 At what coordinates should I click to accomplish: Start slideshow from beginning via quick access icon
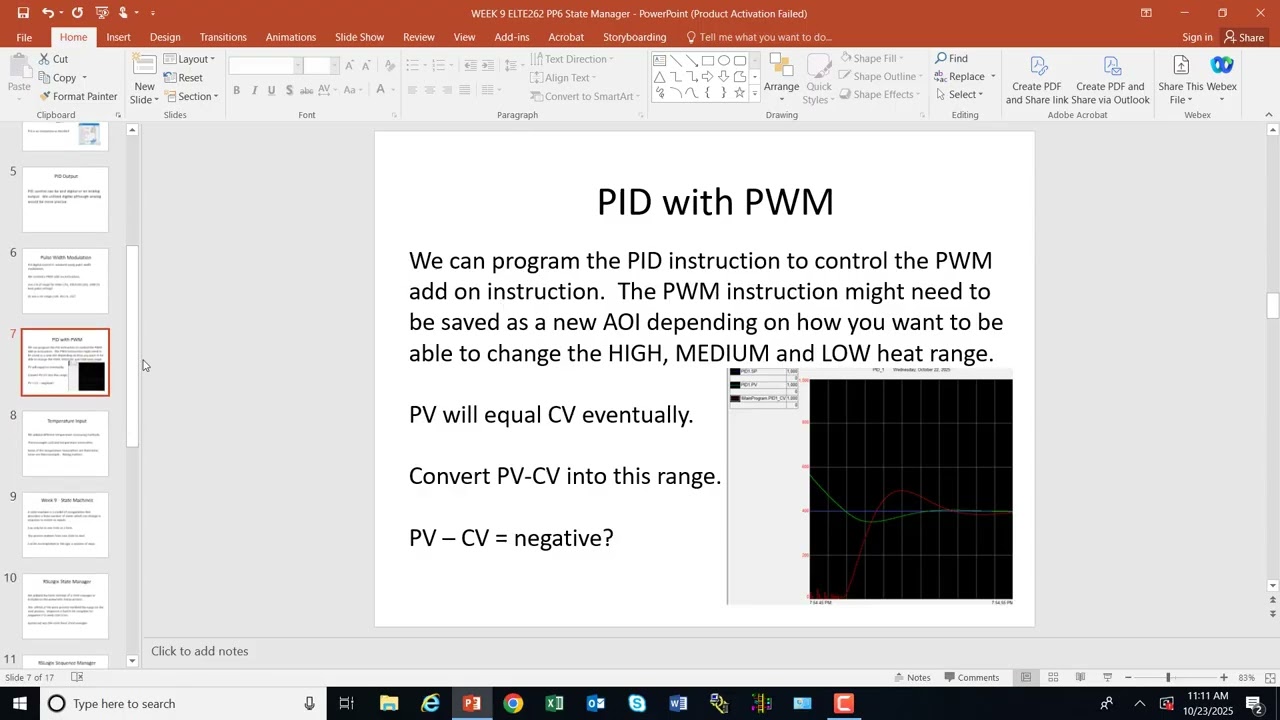pyautogui.click(x=101, y=13)
